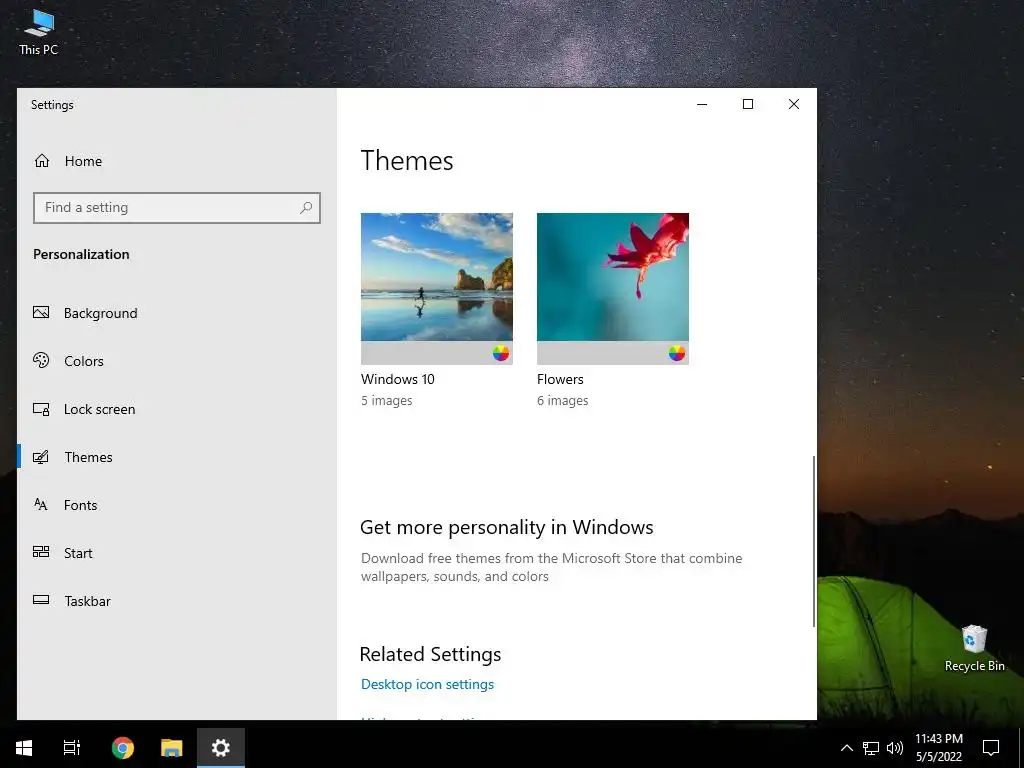
Task: Open the Fonts settings page
Action: tap(176, 505)
